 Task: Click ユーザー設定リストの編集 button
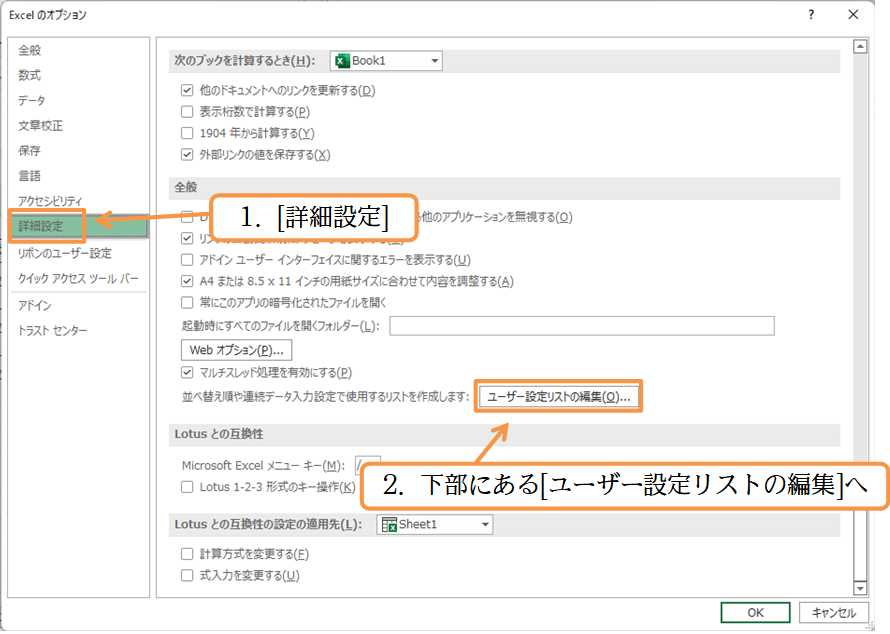click(558, 397)
